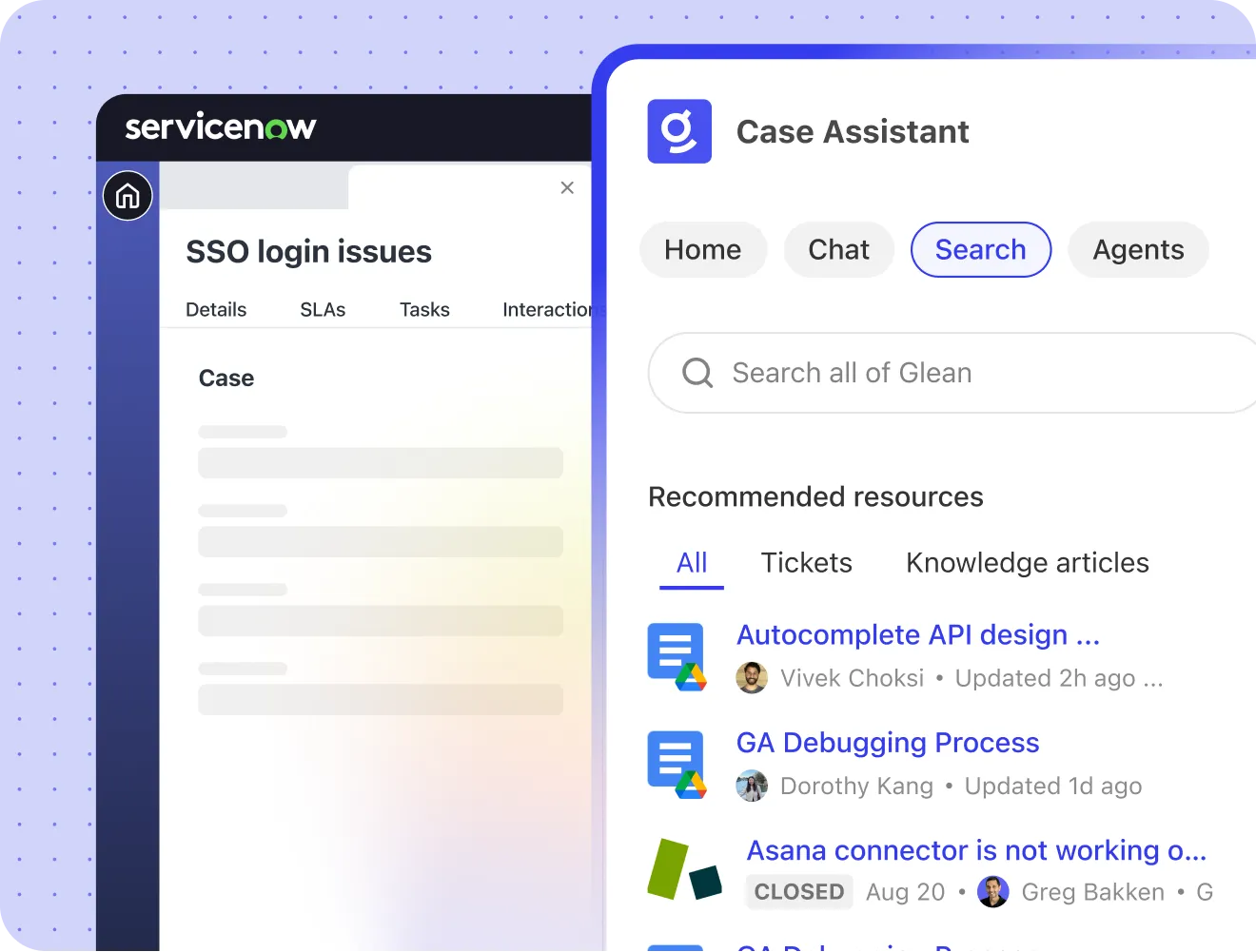Click the "Aug 20" date

click(906, 892)
